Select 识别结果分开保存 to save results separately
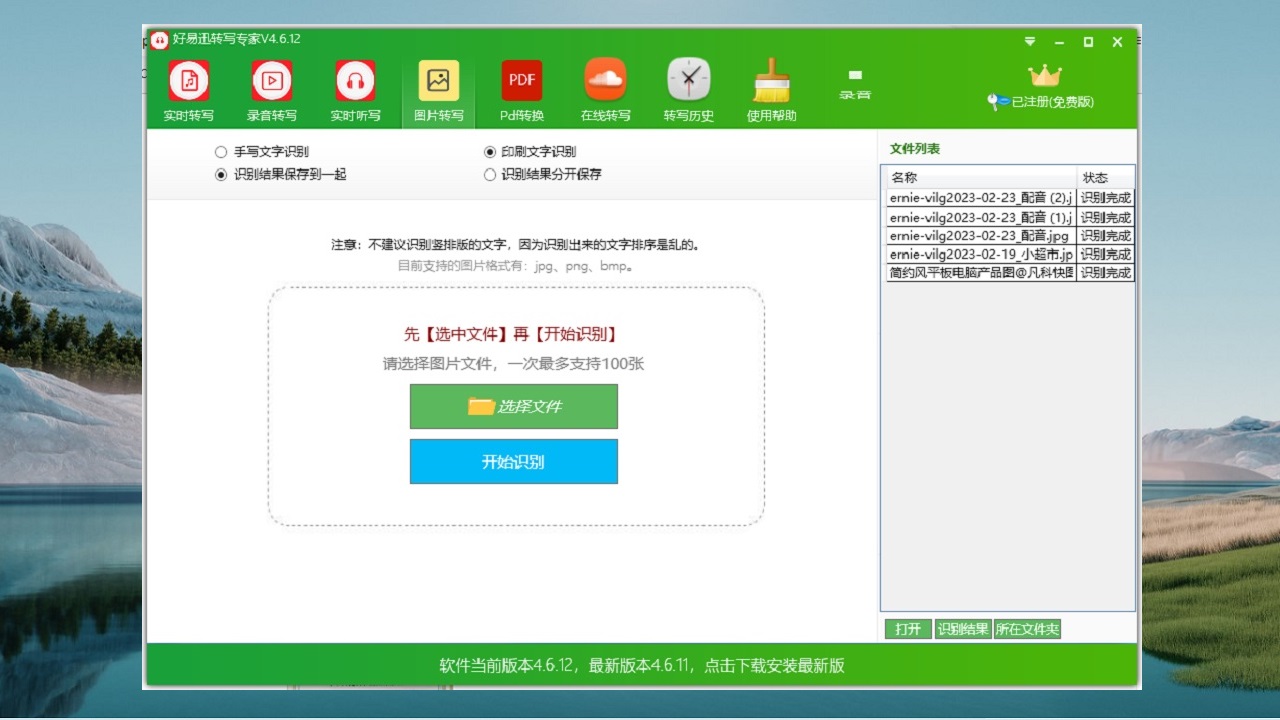1280x720 pixels. click(x=490, y=174)
